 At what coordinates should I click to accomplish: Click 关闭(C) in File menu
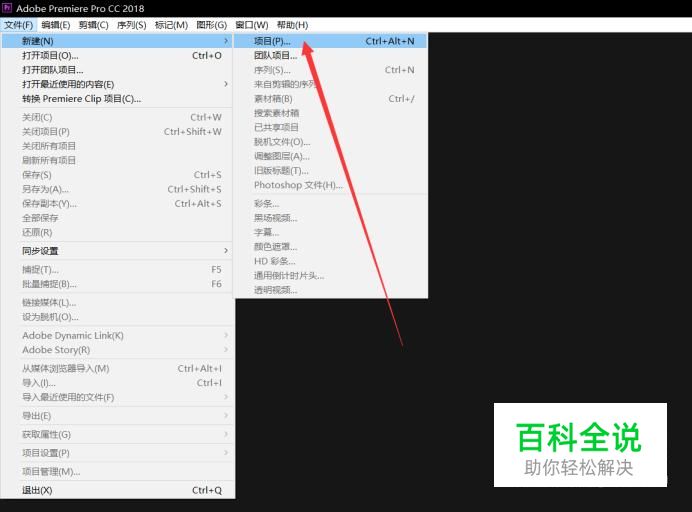[117, 117]
